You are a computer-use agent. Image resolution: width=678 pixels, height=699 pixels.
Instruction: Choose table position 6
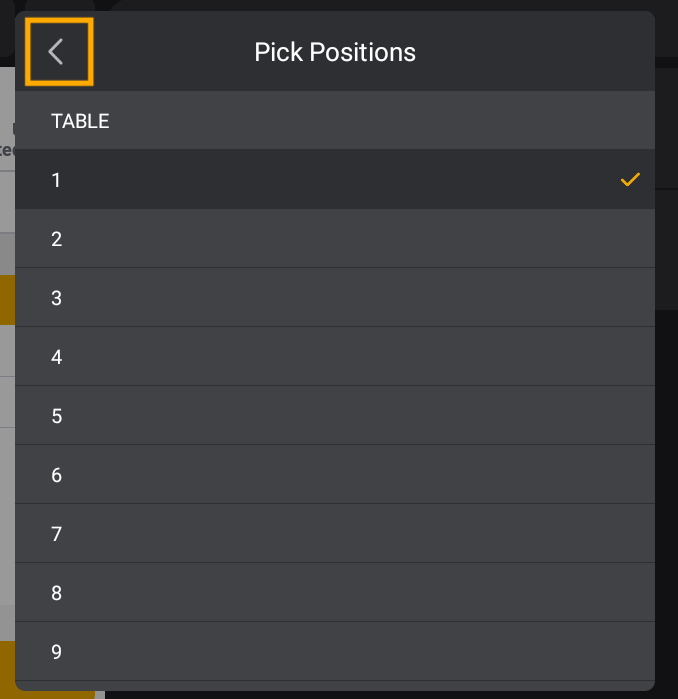300,475
